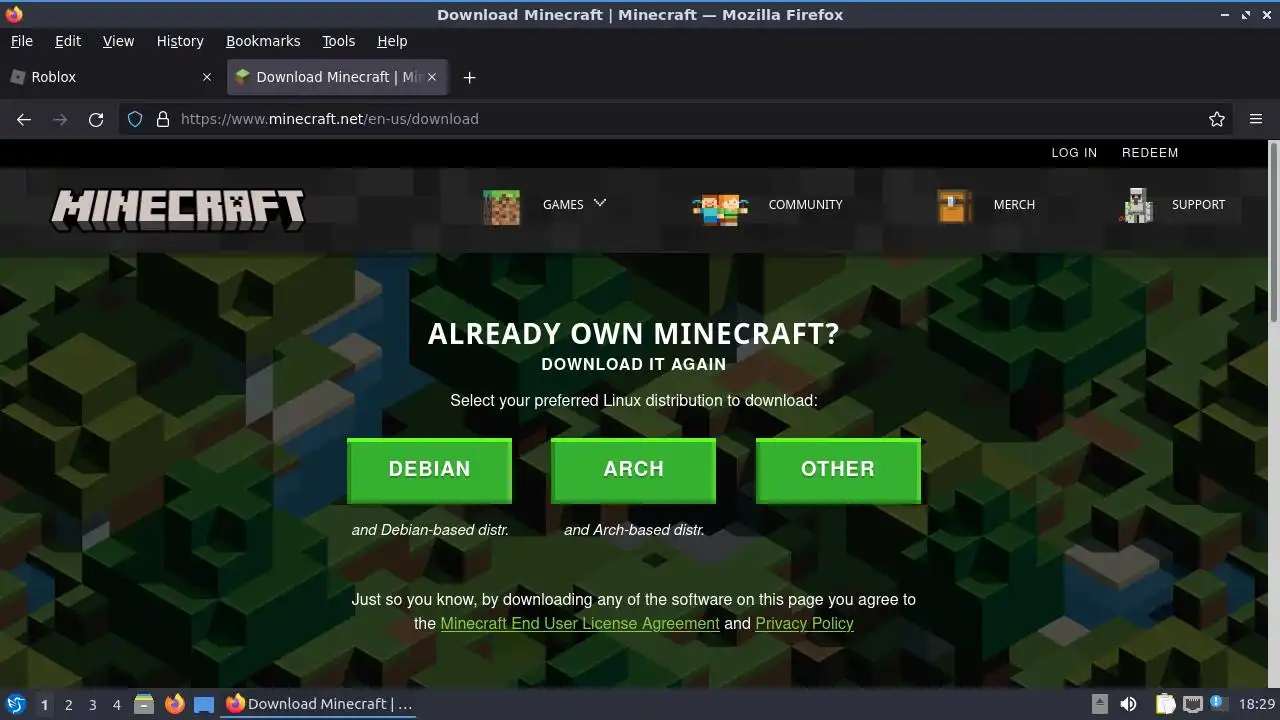
Task: Open Minecraft End User License Agreement
Action: coord(580,623)
